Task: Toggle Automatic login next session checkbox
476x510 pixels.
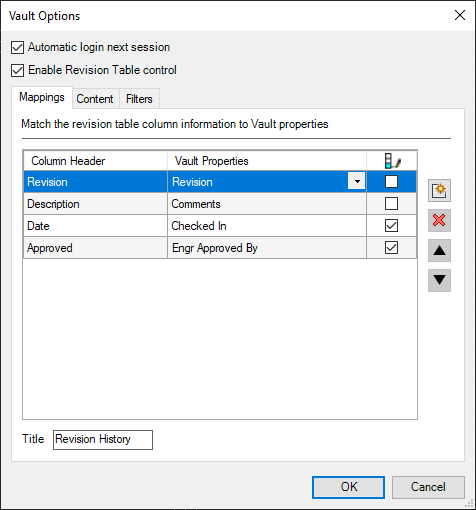Action: 17,47
